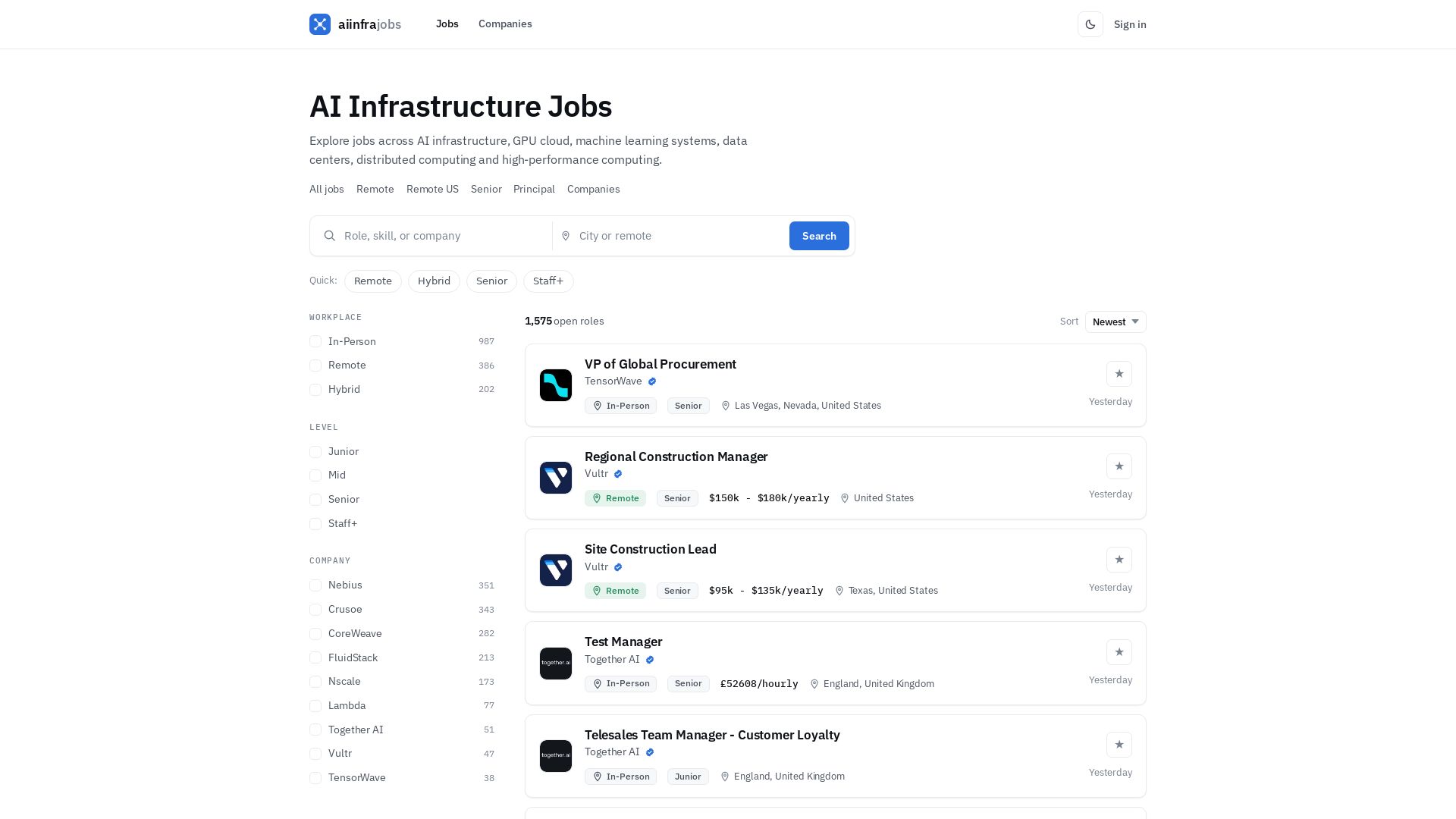This screenshot has height=819, width=1456.
Task: Open the Companies tab below the description
Action: (x=594, y=190)
